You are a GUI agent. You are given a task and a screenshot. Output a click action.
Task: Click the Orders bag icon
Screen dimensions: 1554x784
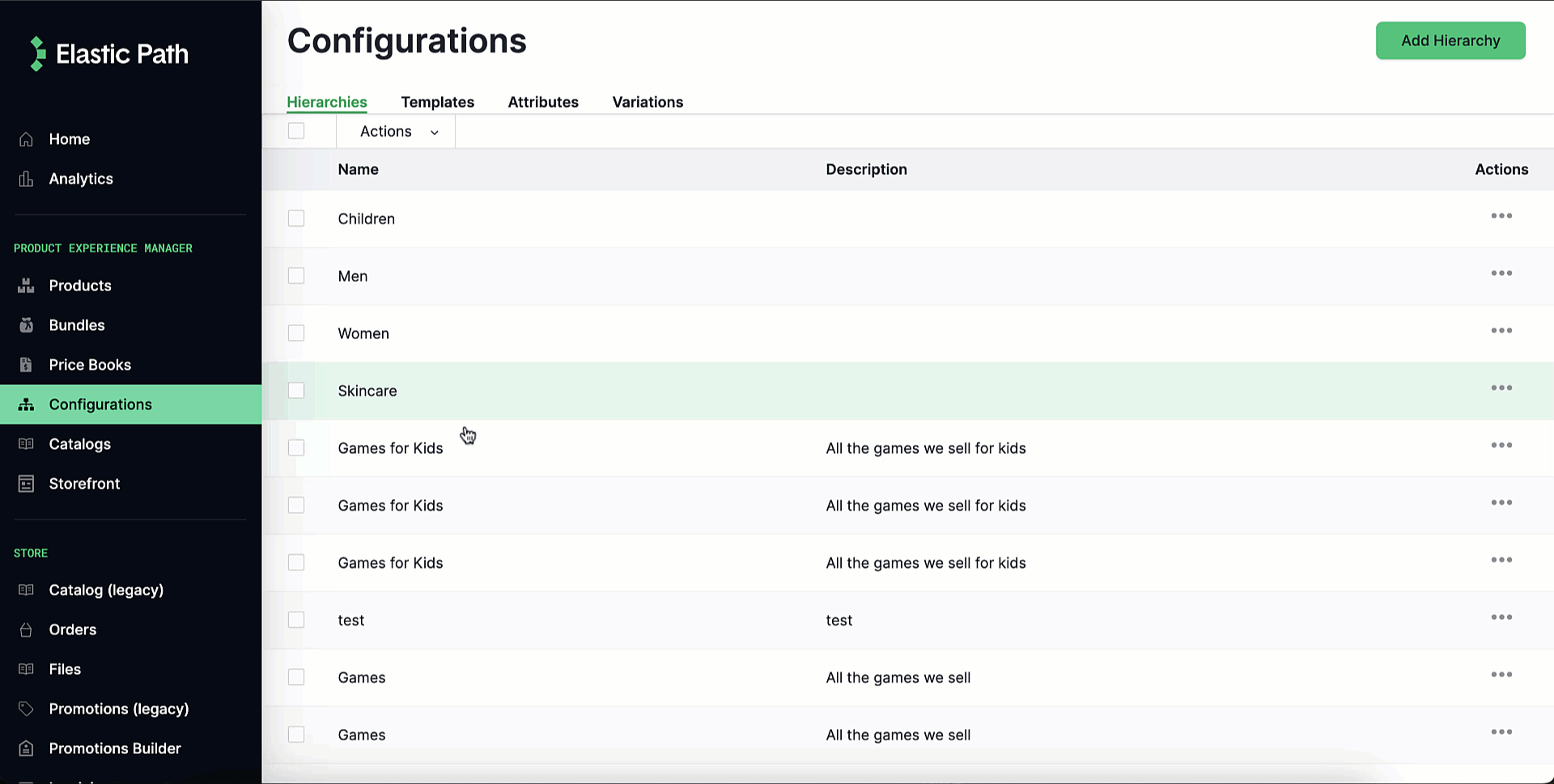(26, 629)
